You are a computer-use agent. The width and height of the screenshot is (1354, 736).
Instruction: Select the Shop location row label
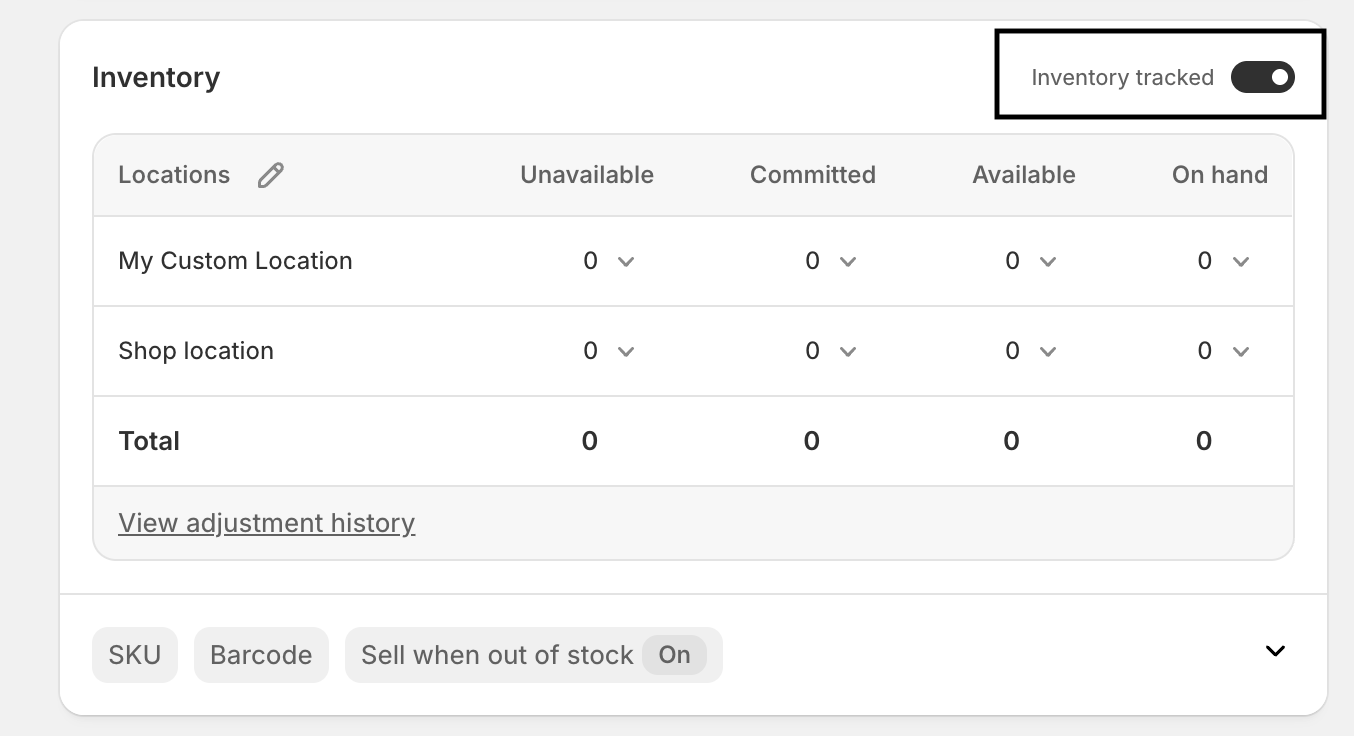click(x=196, y=351)
